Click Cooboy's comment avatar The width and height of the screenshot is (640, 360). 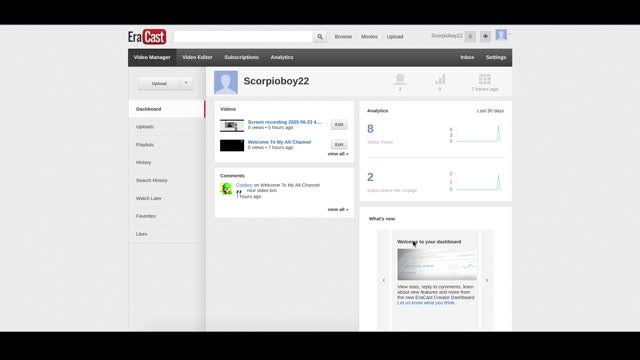coord(226,189)
